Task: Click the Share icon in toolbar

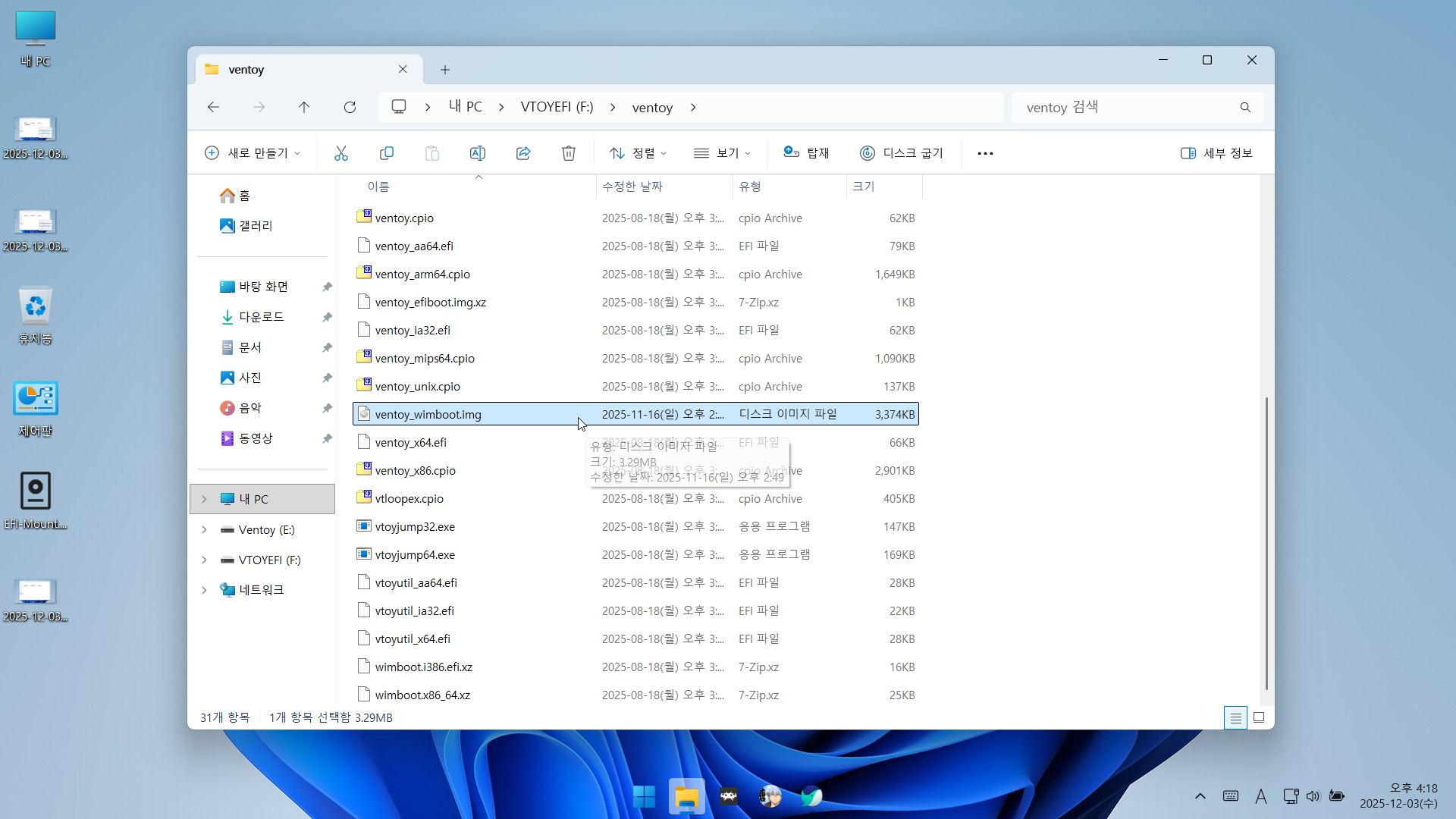Action: click(x=523, y=153)
